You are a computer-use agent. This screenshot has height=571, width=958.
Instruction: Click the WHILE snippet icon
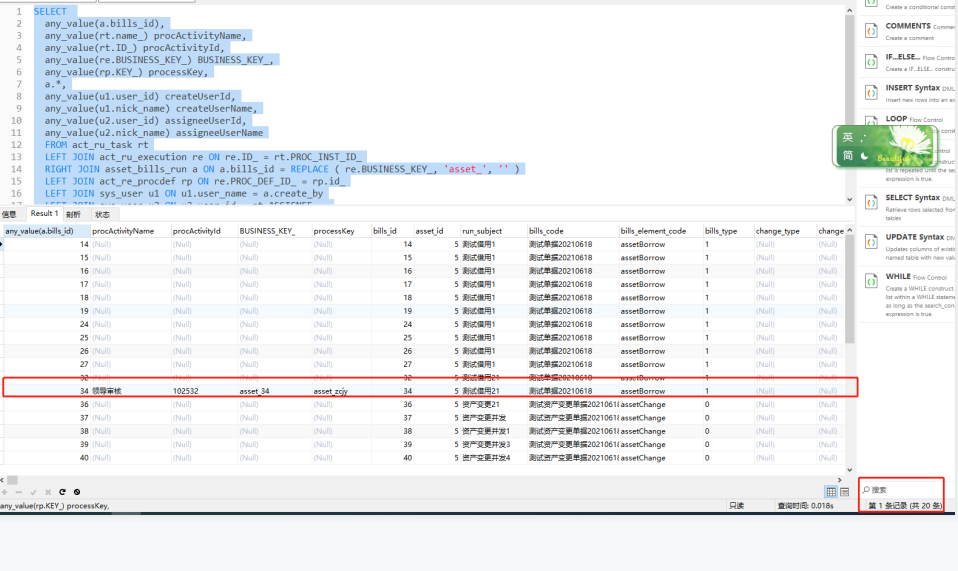tap(871, 282)
